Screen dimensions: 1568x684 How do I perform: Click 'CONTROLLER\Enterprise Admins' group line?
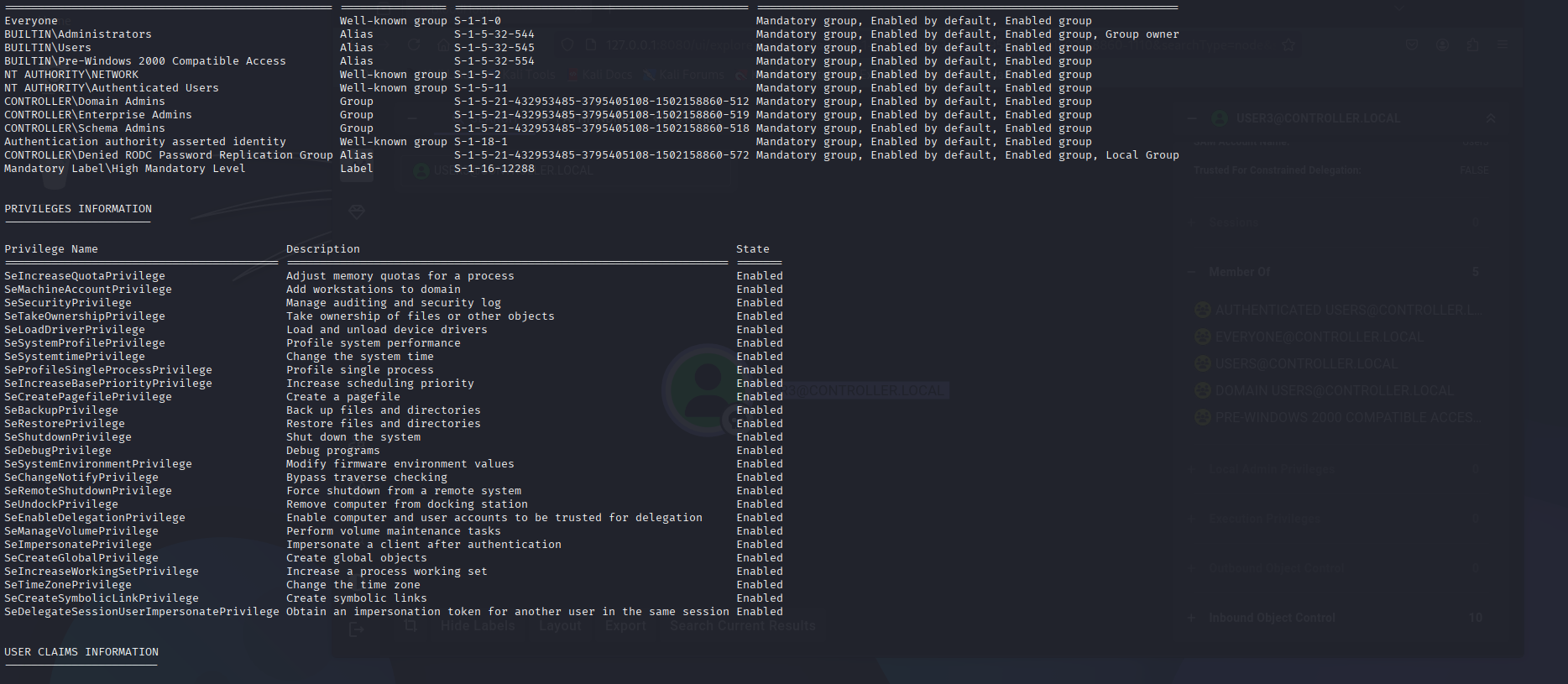click(98, 115)
